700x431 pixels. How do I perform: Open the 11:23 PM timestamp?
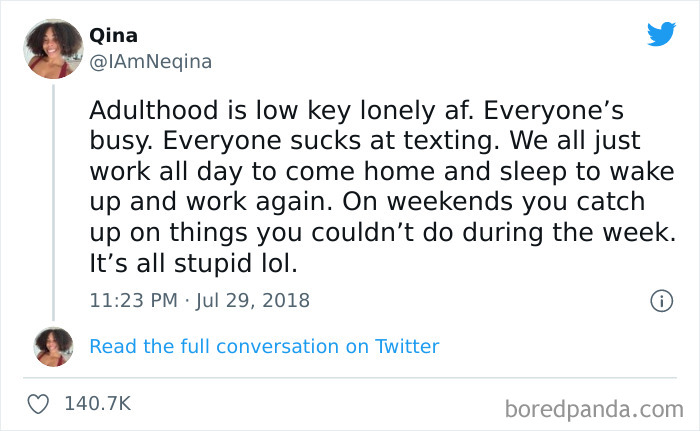[133, 300]
